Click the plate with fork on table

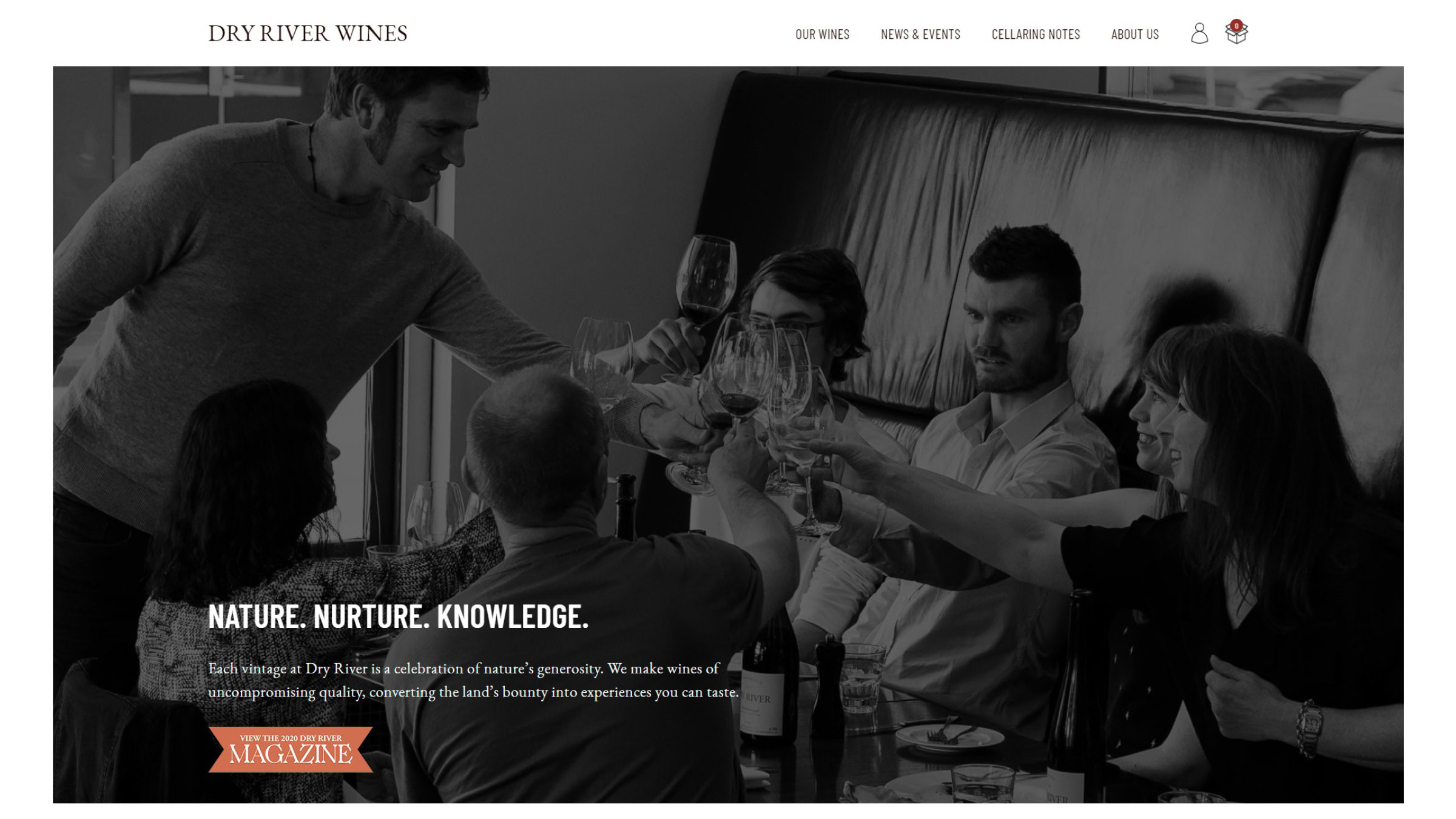[949, 736]
